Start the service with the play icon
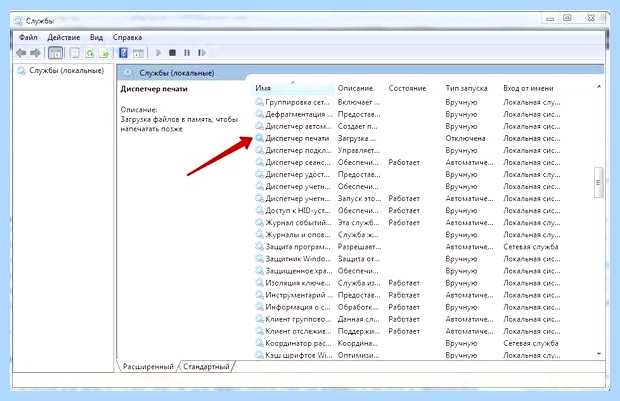The image size is (620, 401). (x=158, y=53)
